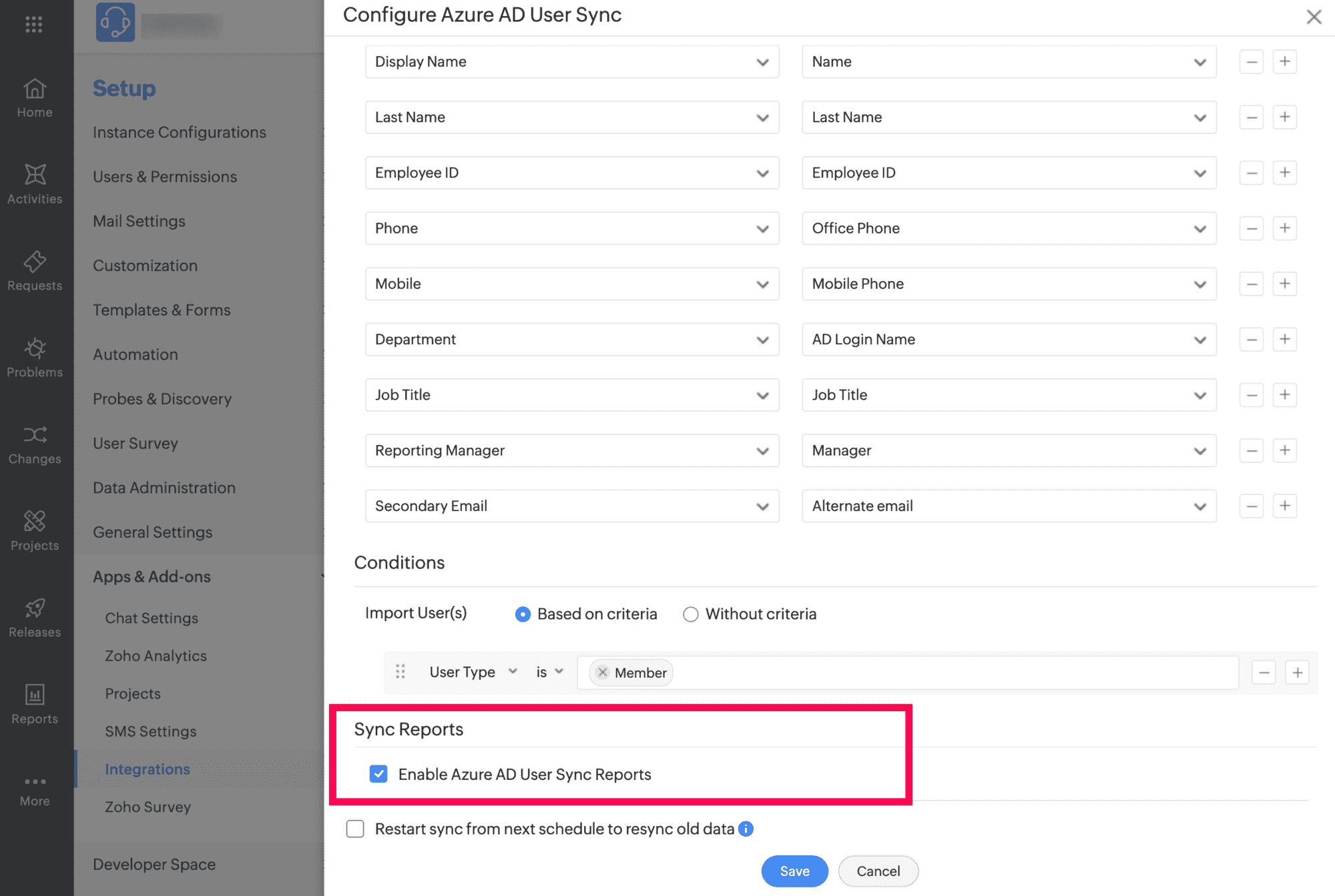
Task: Click the apps grid icon at top left
Action: (x=34, y=25)
